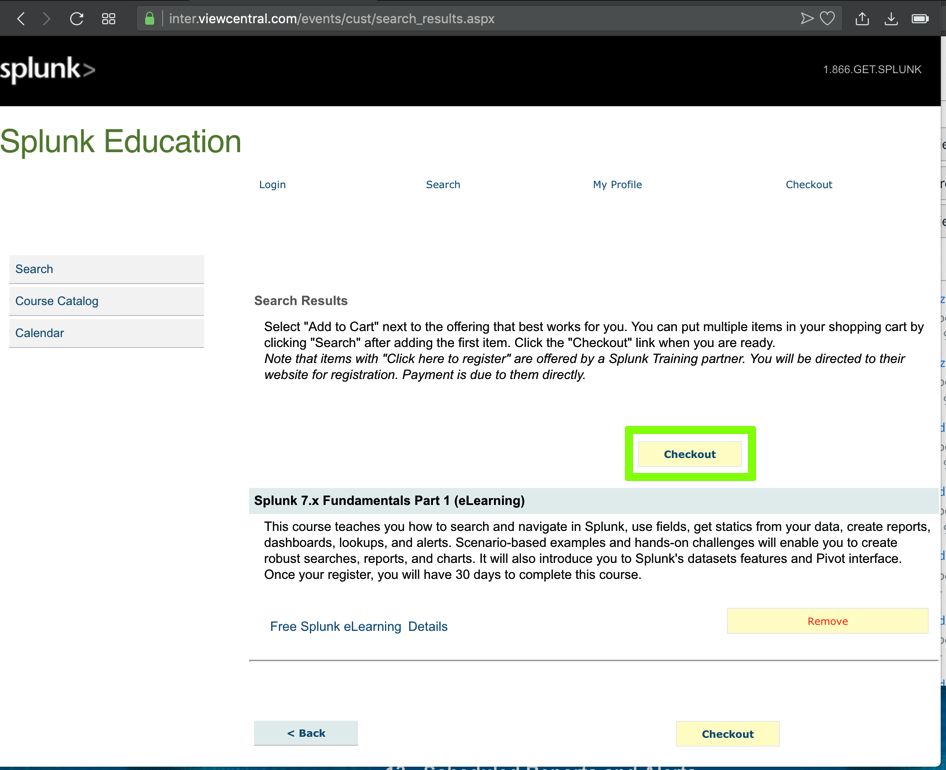Remove Splunk 7.x Fundamentals from cart

(x=827, y=621)
